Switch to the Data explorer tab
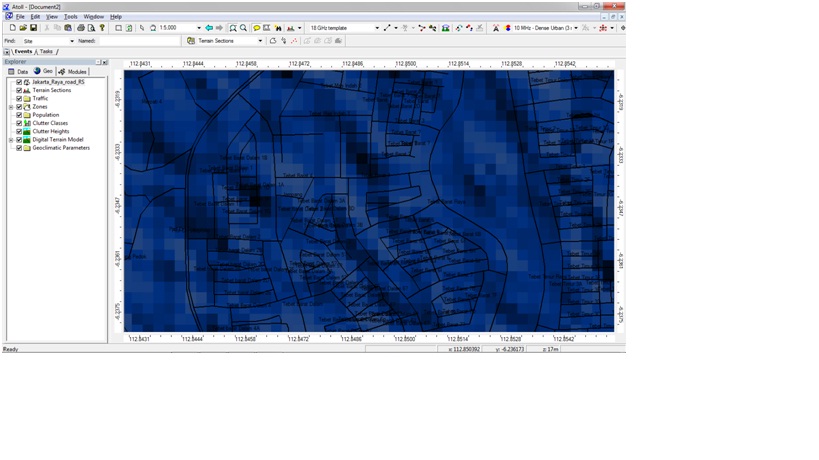Viewport: 819px width, 460px height. point(18,72)
